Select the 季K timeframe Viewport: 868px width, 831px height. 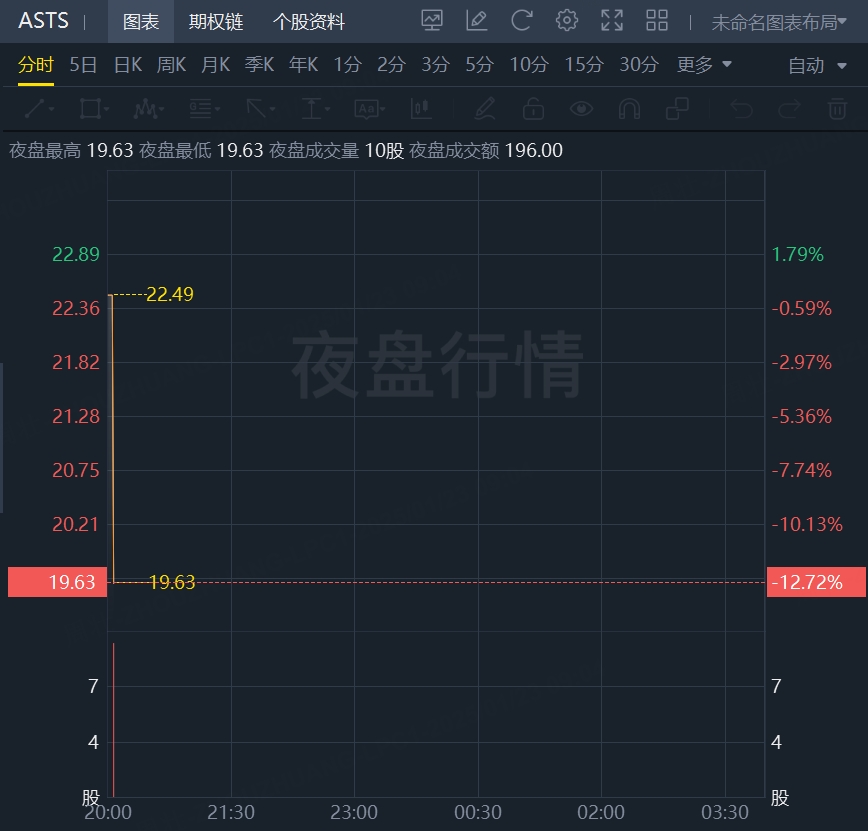click(x=259, y=65)
